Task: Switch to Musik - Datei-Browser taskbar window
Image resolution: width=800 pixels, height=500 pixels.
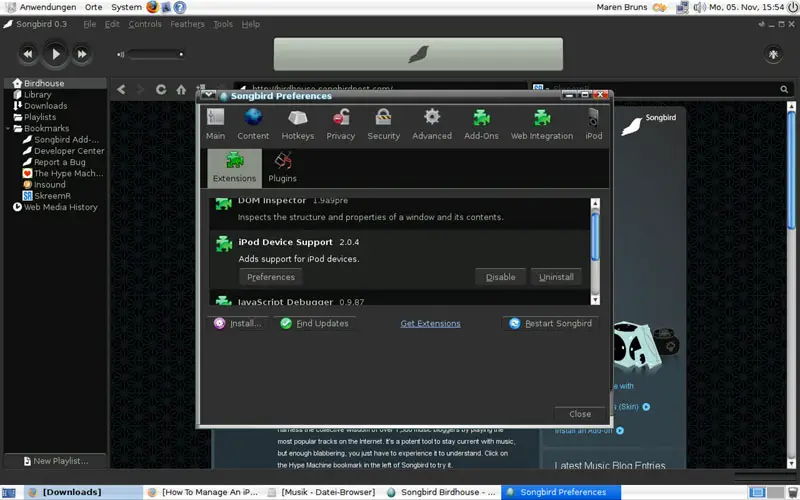Action: click(322, 492)
